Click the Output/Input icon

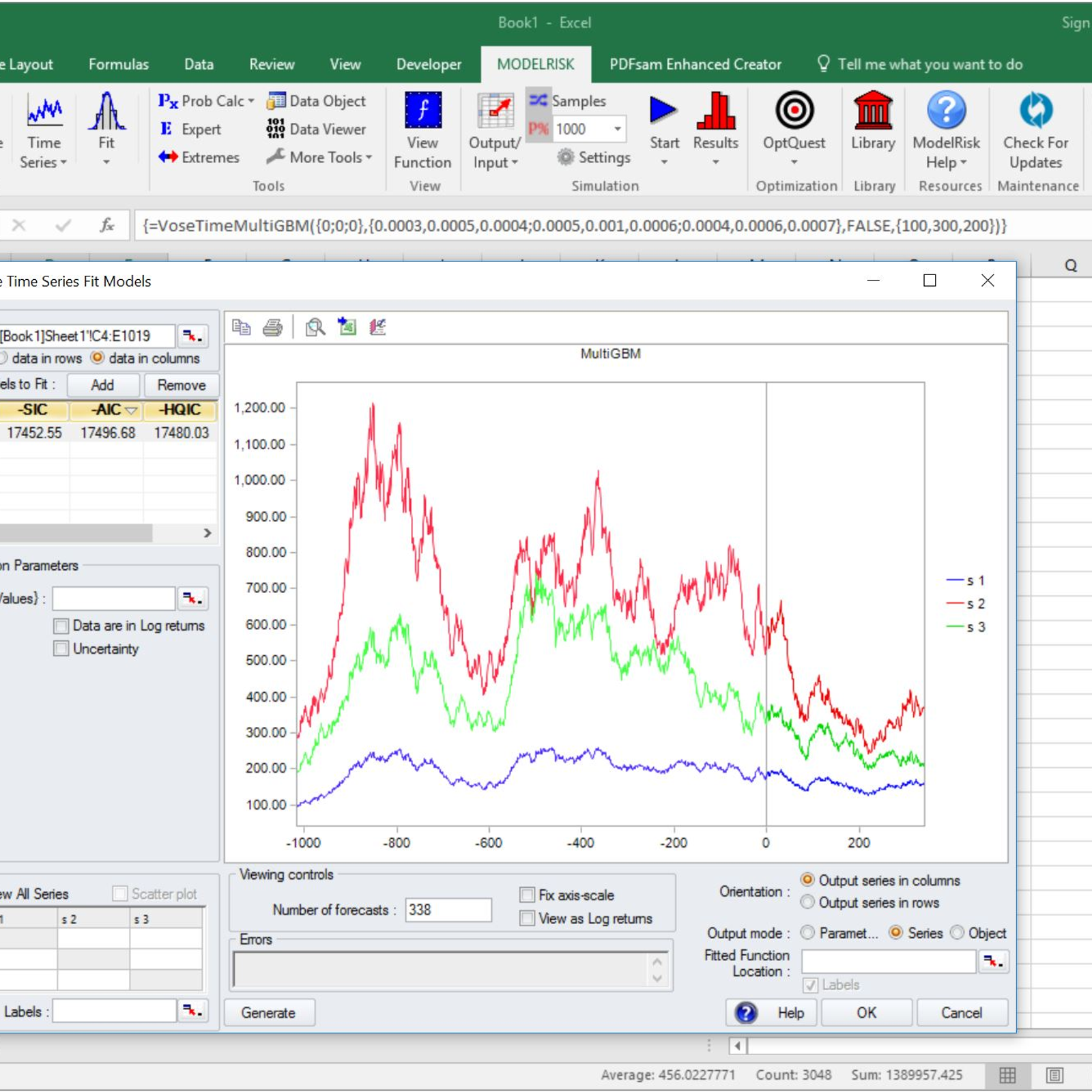click(495, 110)
